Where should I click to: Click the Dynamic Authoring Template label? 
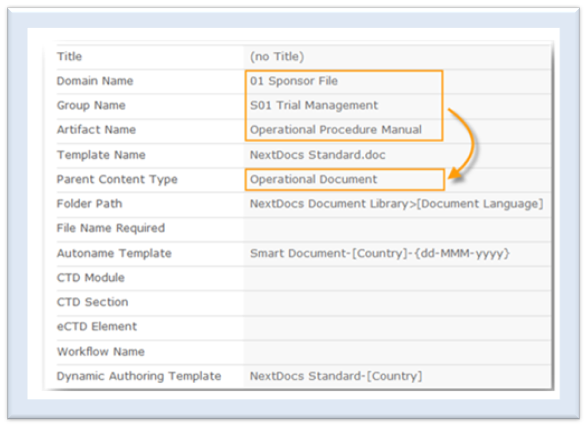coord(139,376)
